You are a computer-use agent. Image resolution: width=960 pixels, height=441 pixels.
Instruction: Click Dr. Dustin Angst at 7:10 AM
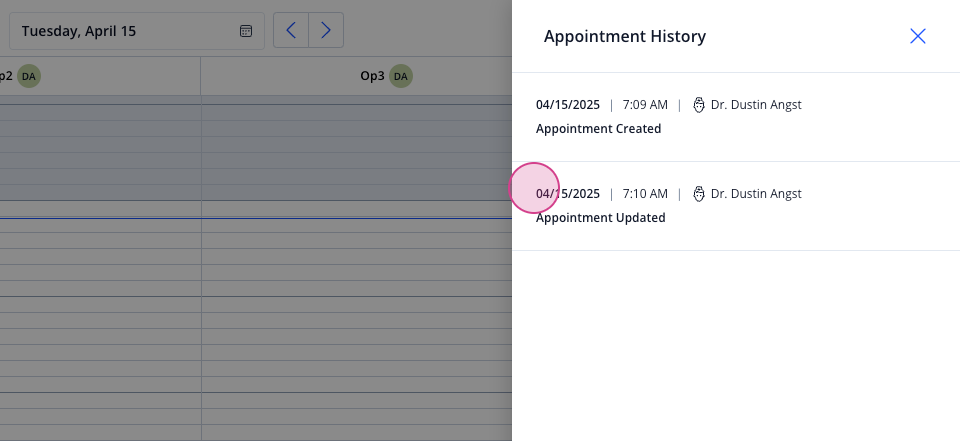click(756, 194)
